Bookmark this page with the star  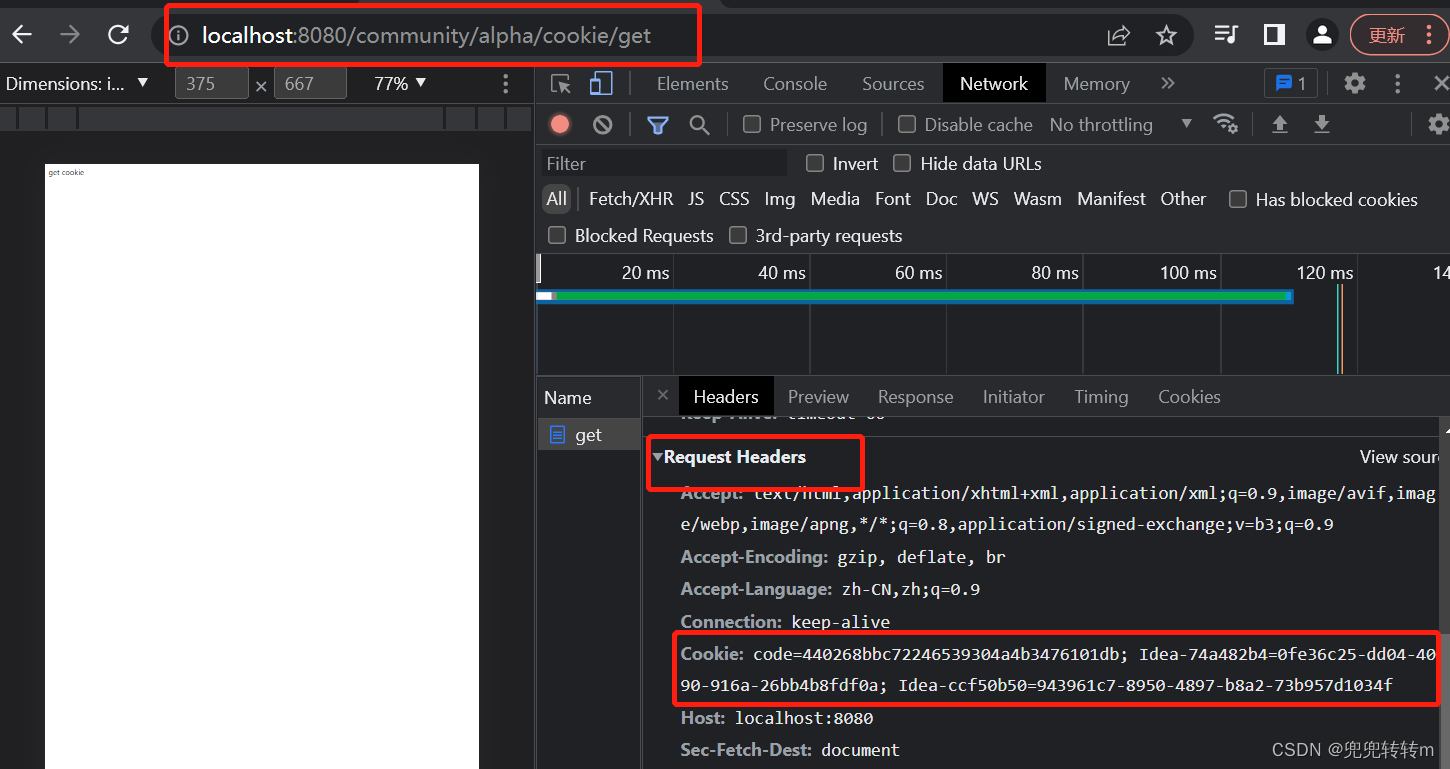coord(1166,36)
